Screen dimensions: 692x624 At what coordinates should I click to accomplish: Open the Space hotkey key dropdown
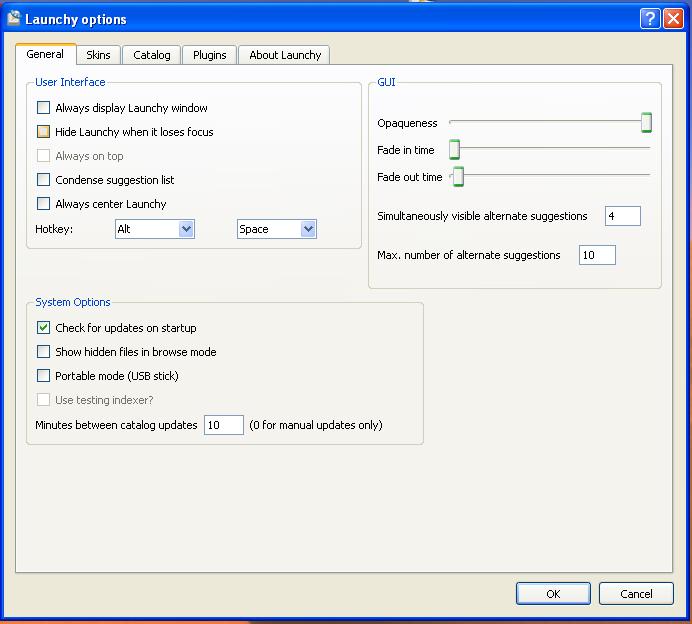pos(277,229)
